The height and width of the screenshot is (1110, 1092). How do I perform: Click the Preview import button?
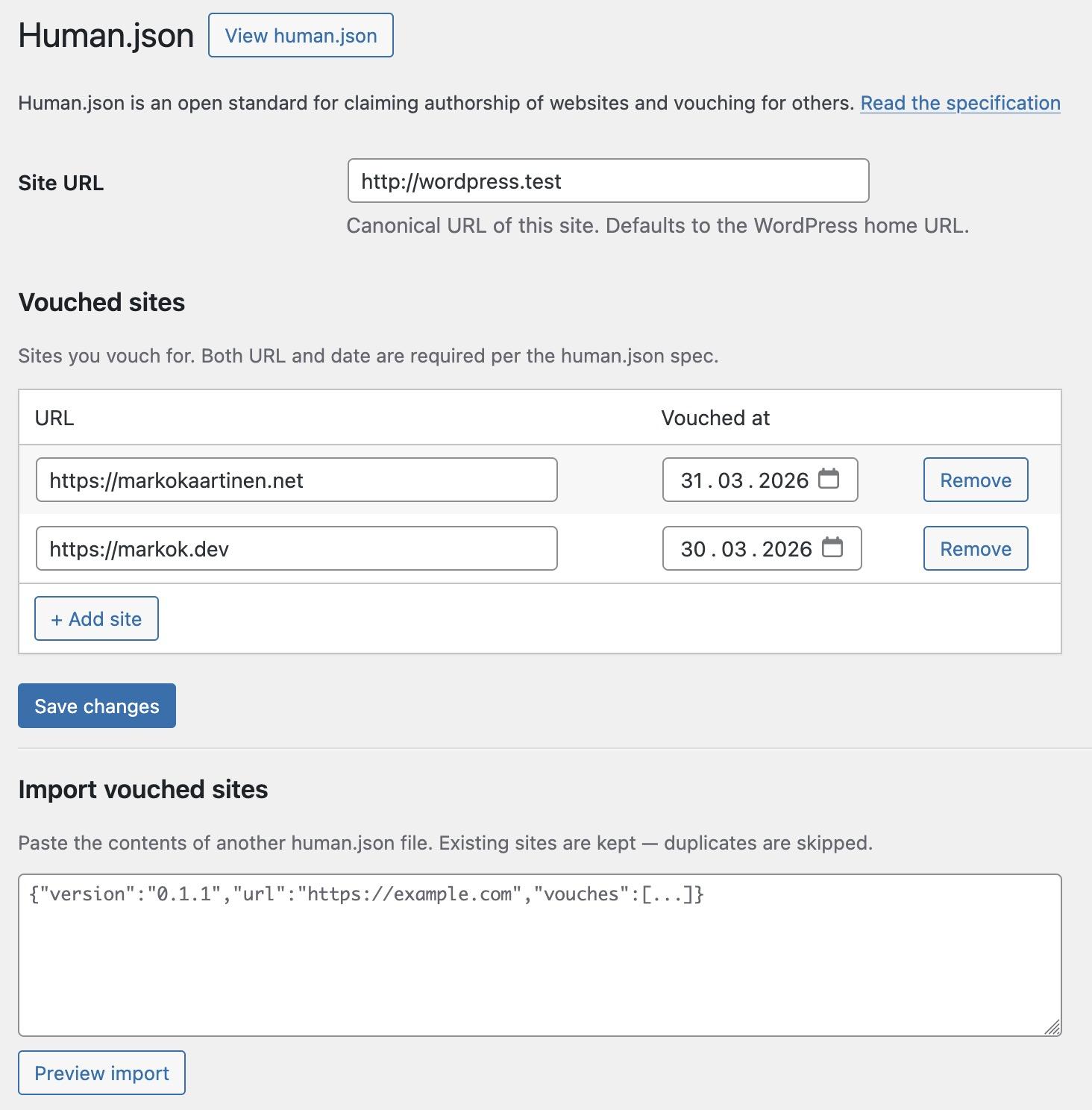coord(101,1073)
